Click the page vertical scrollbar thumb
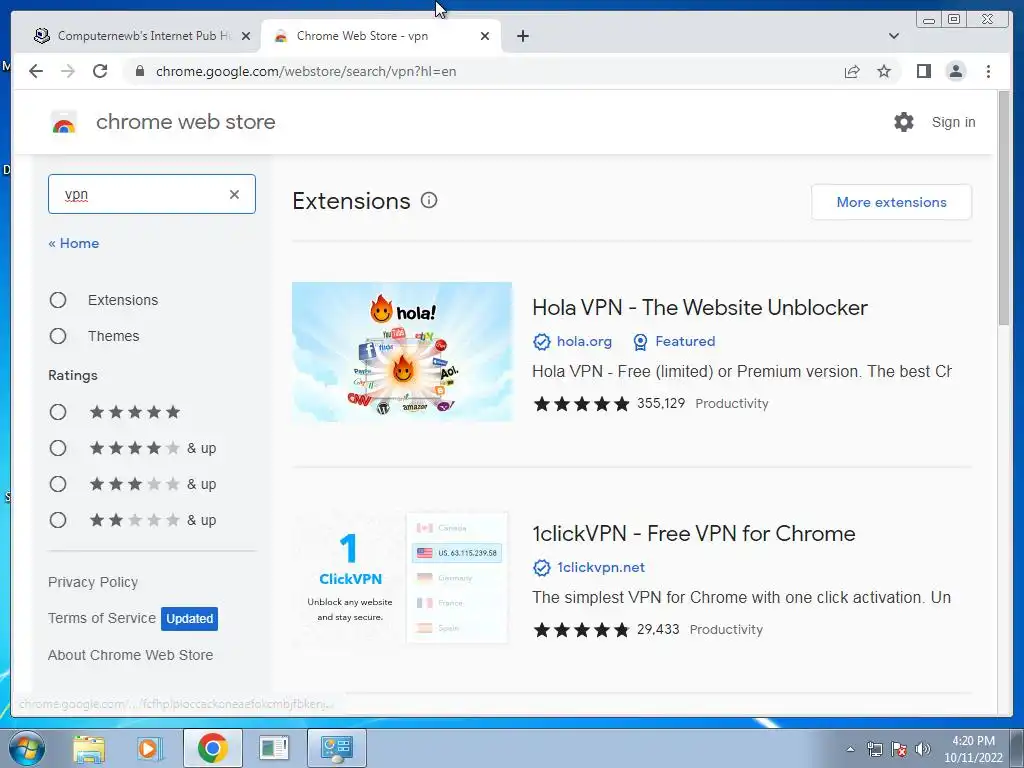Screen dimensions: 1024x768 pos(1004,208)
